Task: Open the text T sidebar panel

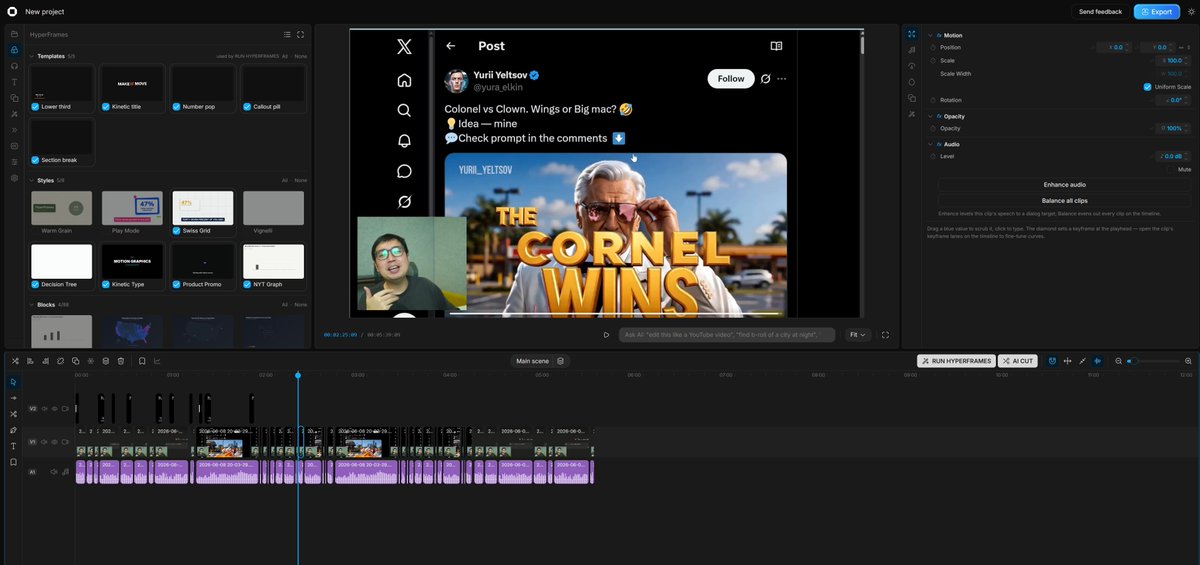Action: [14, 82]
